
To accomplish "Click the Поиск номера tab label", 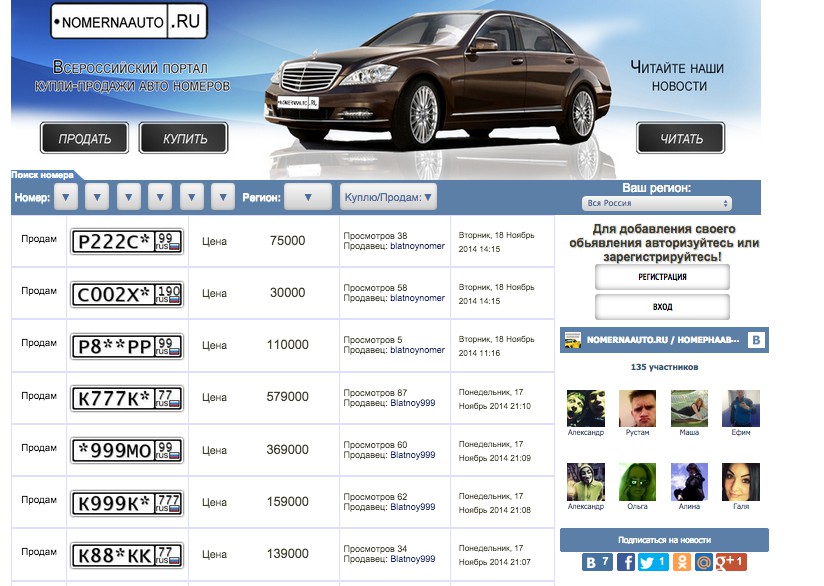I will [x=43, y=175].
